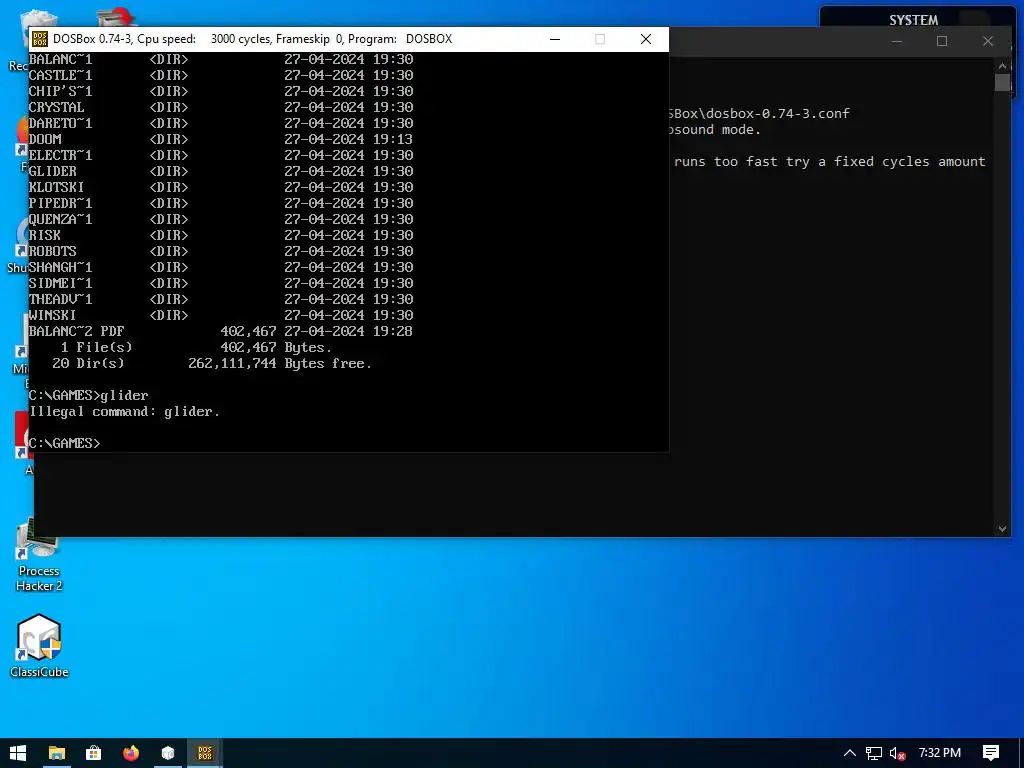Viewport: 1024px width, 768px height.
Task: Click the status console scrollbar thumb
Action: pos(1002,83)
